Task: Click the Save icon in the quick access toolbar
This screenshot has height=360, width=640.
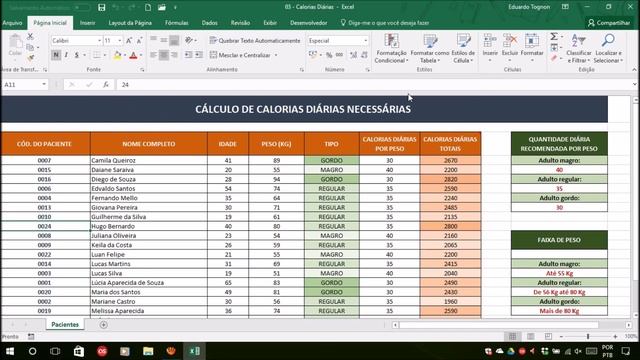Action: click(102, 7)
